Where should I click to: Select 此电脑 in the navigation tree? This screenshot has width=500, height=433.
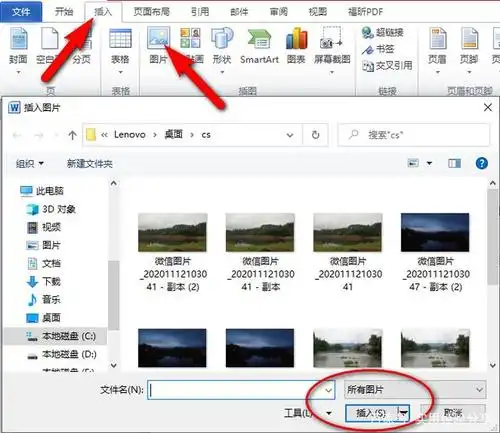click(42, 191)
